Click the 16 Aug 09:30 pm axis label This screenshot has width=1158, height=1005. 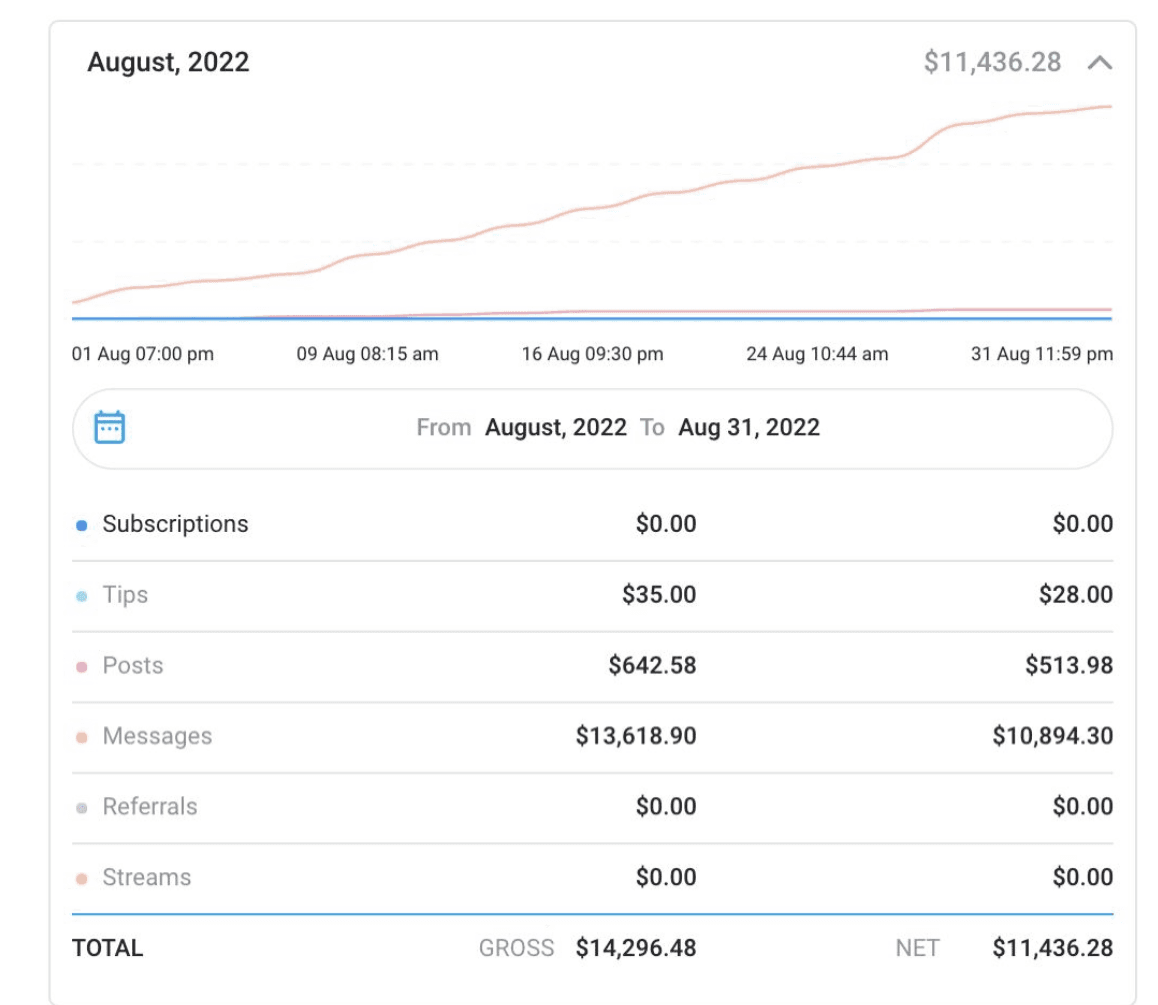point(592,354)
